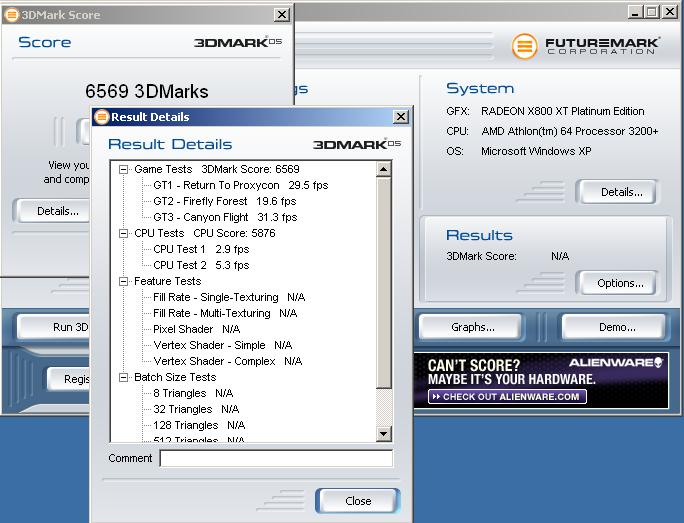Image resolution: width=684 pixels, height=523 pixels.
Task: Collapse the CPU Tests tree node
Action: click(x=123, y=233)
